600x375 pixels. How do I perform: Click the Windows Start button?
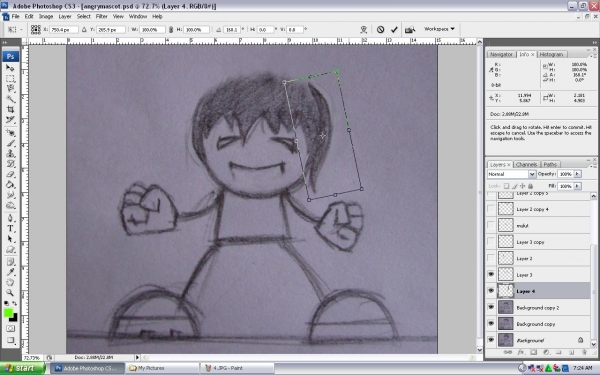23,368
